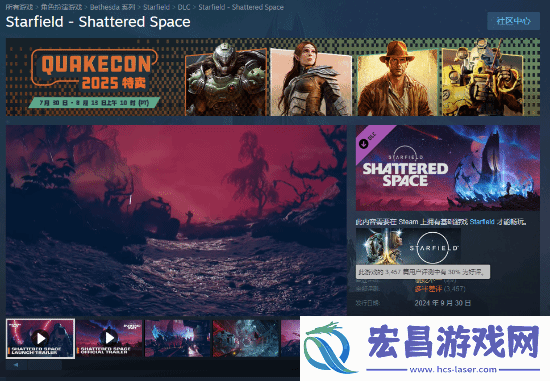Select the fourth screenshot thumbnail with teal interior
This screenshot has height=381, width=550.
coord(246,338)
